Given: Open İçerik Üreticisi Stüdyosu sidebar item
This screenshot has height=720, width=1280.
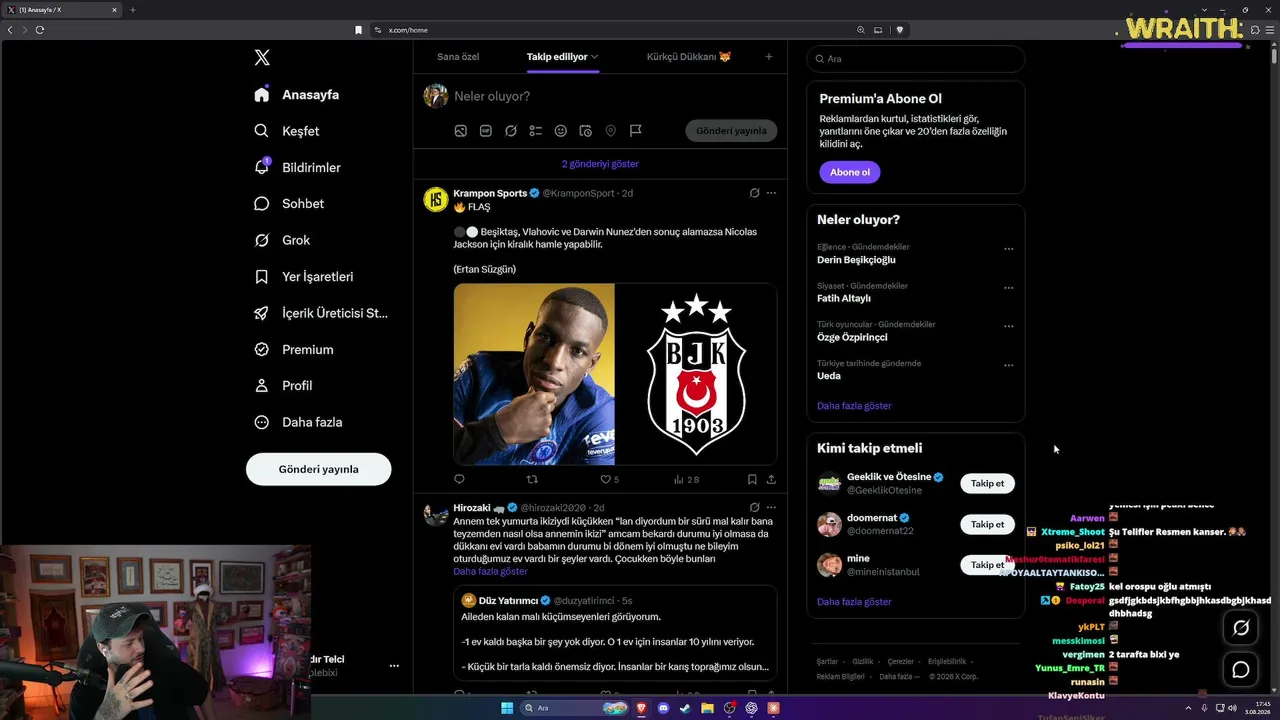Looking at the screenshot, I should (x=321, y=313).
